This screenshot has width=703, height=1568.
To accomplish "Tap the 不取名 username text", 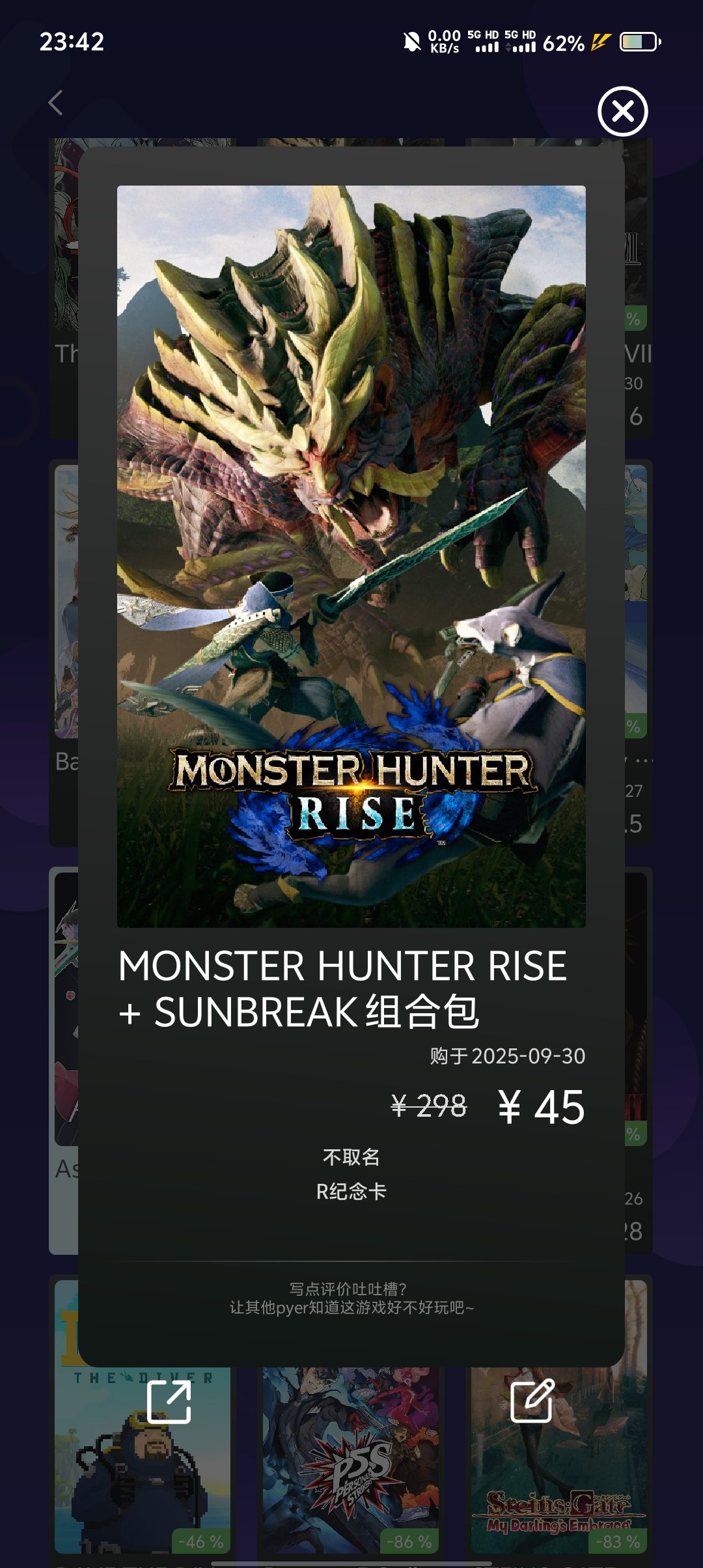I will point(351,1157).
